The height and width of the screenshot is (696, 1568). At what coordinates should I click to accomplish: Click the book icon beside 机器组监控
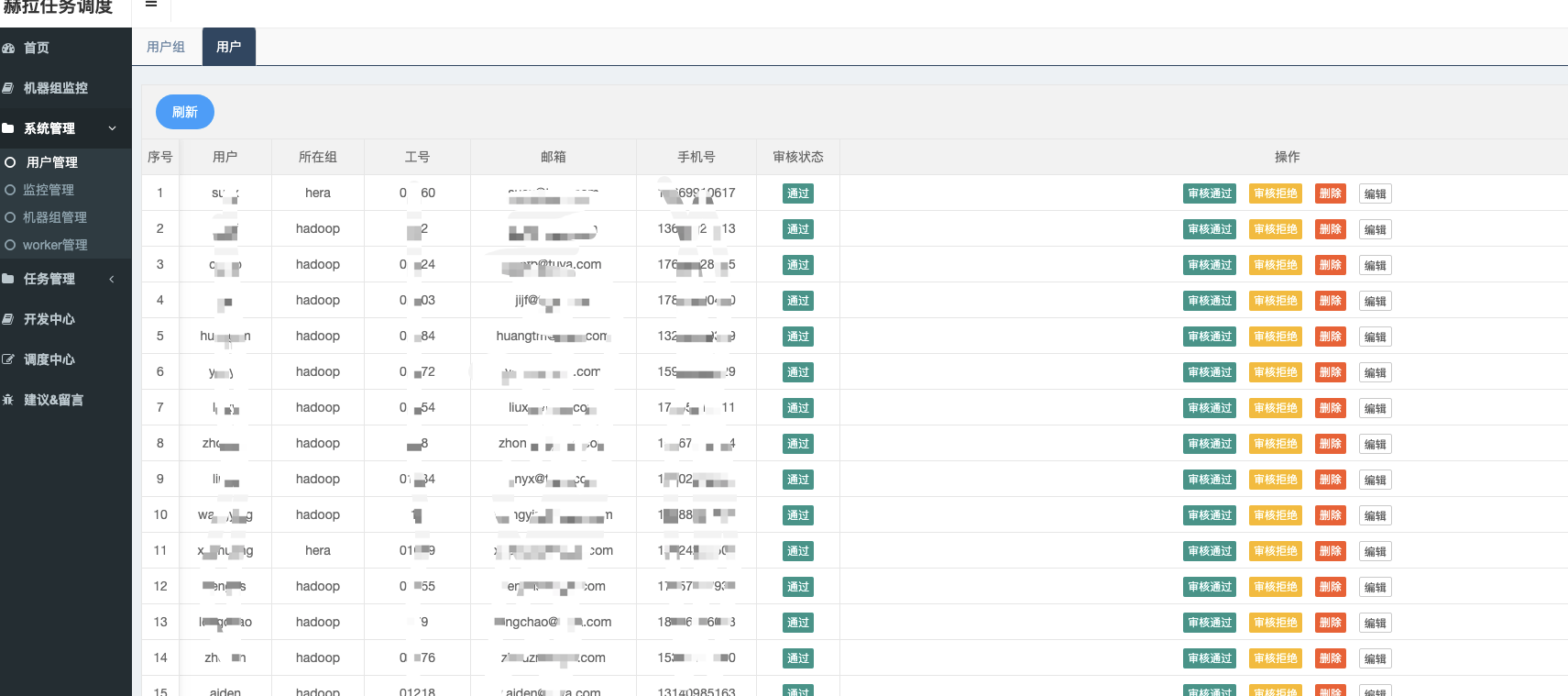coord(8,88)
